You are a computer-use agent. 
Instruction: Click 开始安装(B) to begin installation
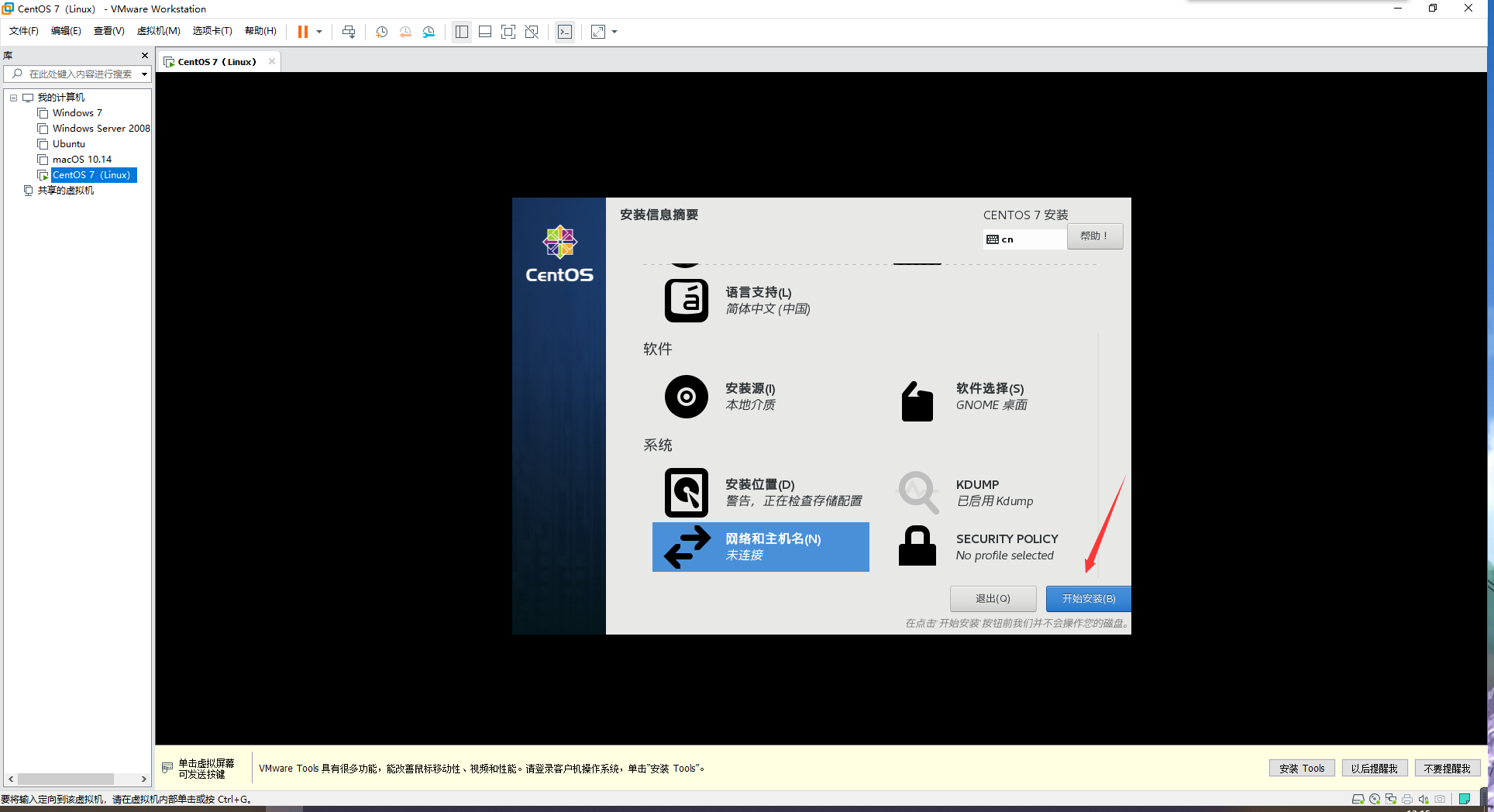(1088, 599)
